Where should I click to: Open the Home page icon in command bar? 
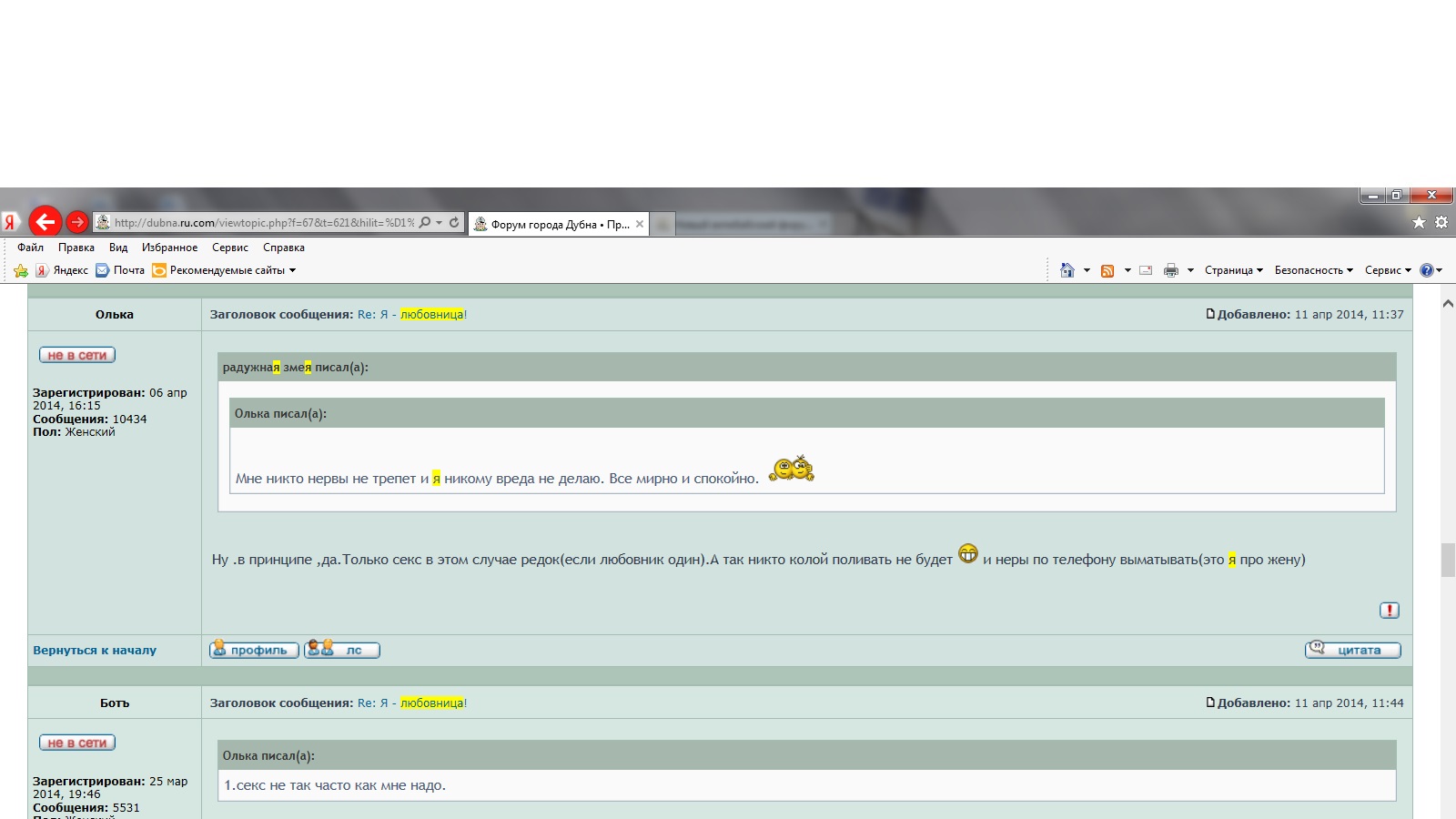[x=1067, y=270]
